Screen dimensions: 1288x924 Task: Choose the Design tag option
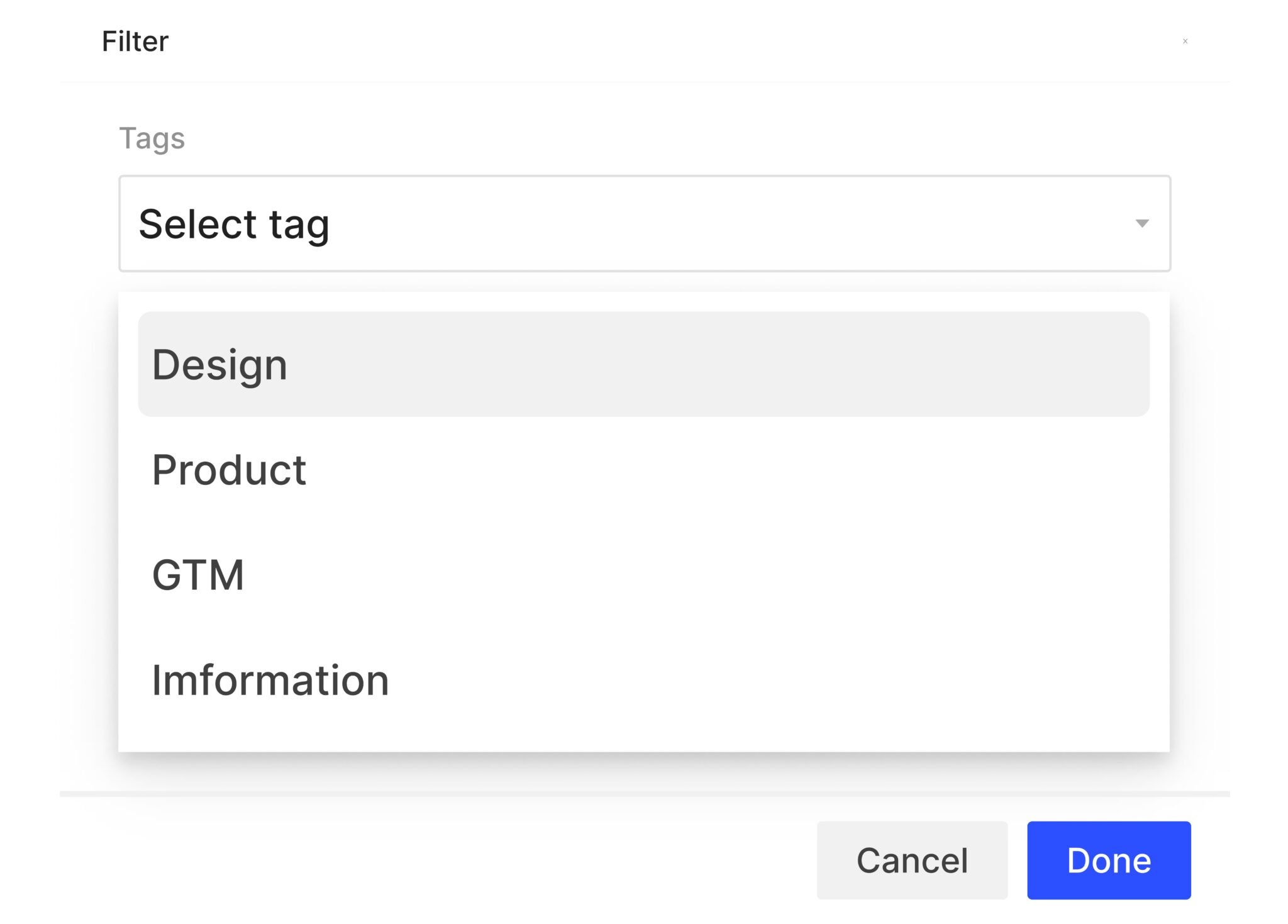(644, 364)
